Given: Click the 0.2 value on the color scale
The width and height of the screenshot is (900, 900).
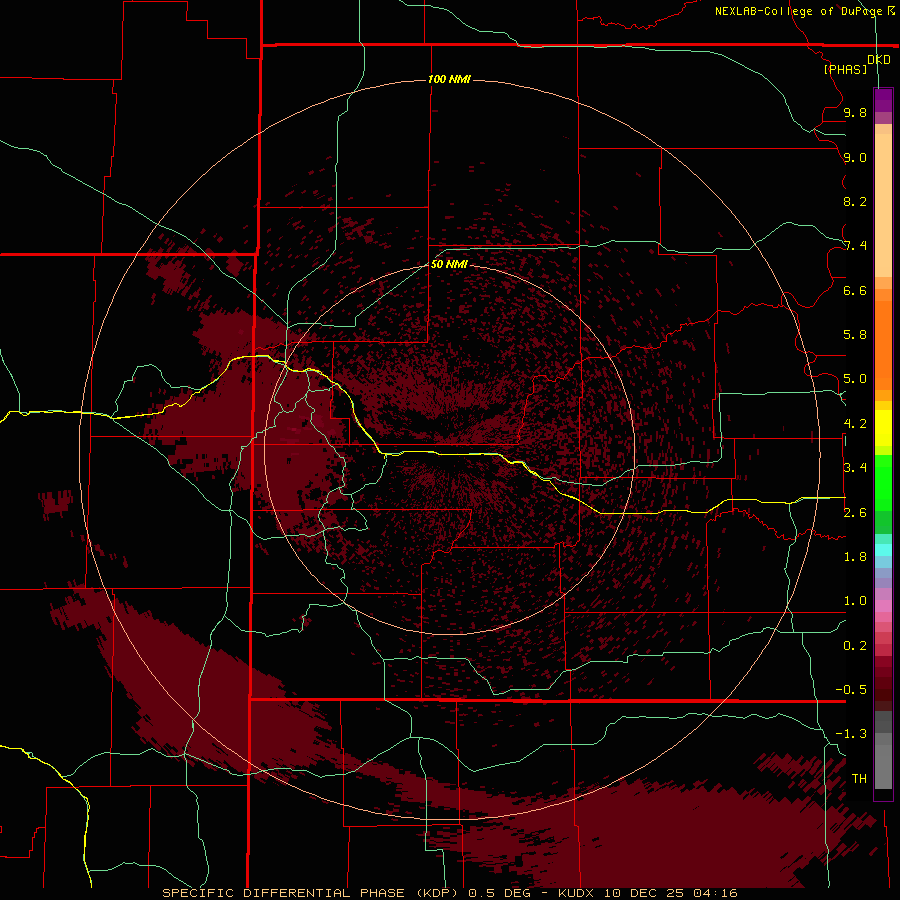Looking at the screenshot, I should 855,646.
